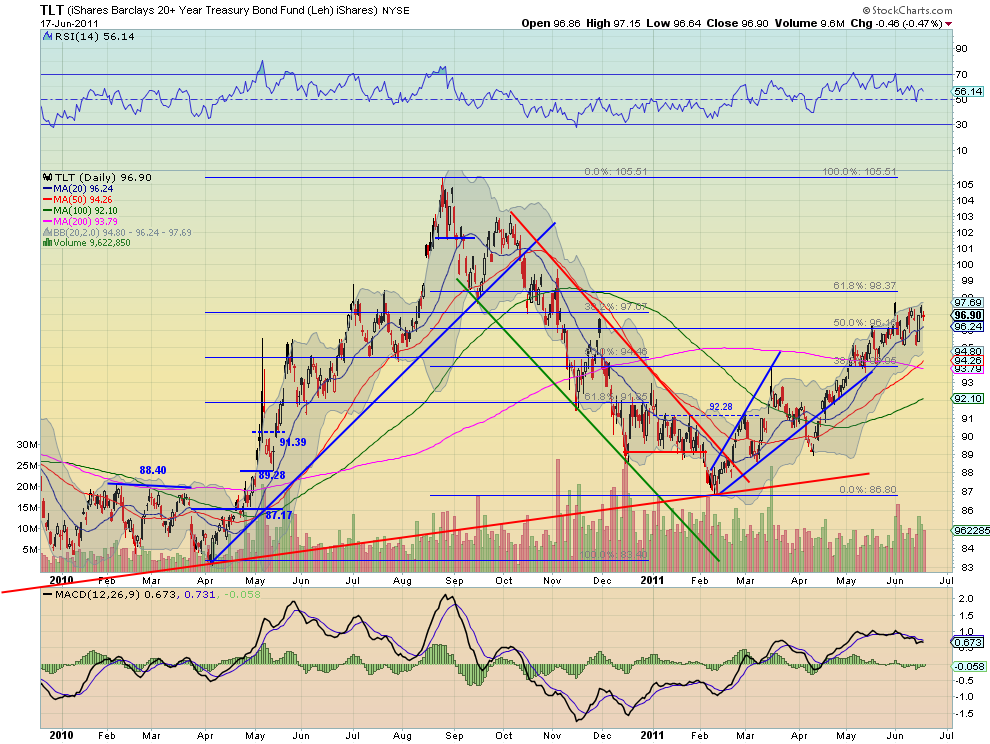Click the RSI indicator area-chart icon
Image resolution: width=990 pixels, height=744 pixels.
pos(47,37)
